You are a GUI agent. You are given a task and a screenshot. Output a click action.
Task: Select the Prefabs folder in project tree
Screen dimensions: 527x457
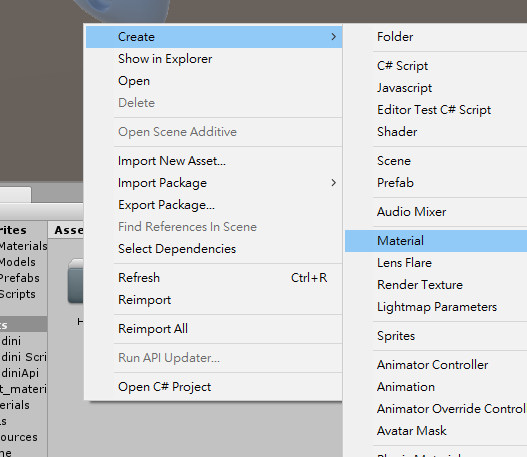[x=19, y=278]
